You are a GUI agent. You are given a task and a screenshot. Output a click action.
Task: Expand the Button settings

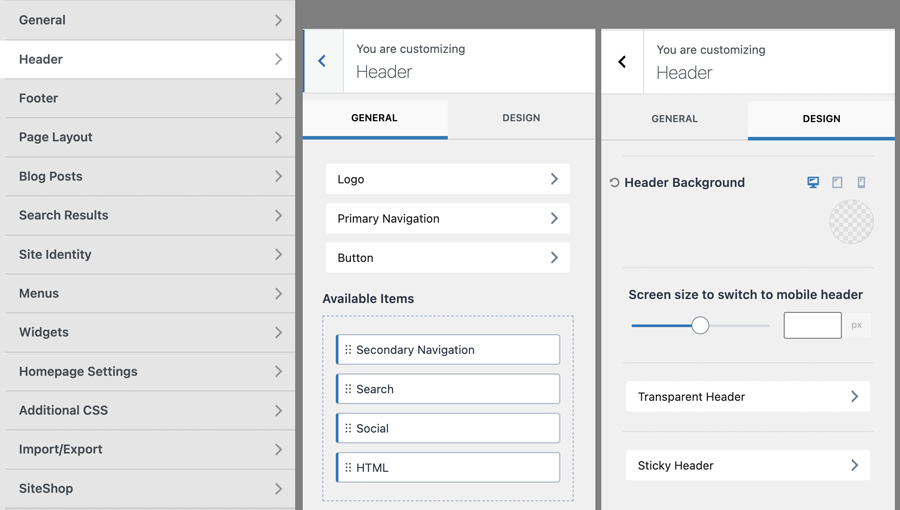(448, 258)
